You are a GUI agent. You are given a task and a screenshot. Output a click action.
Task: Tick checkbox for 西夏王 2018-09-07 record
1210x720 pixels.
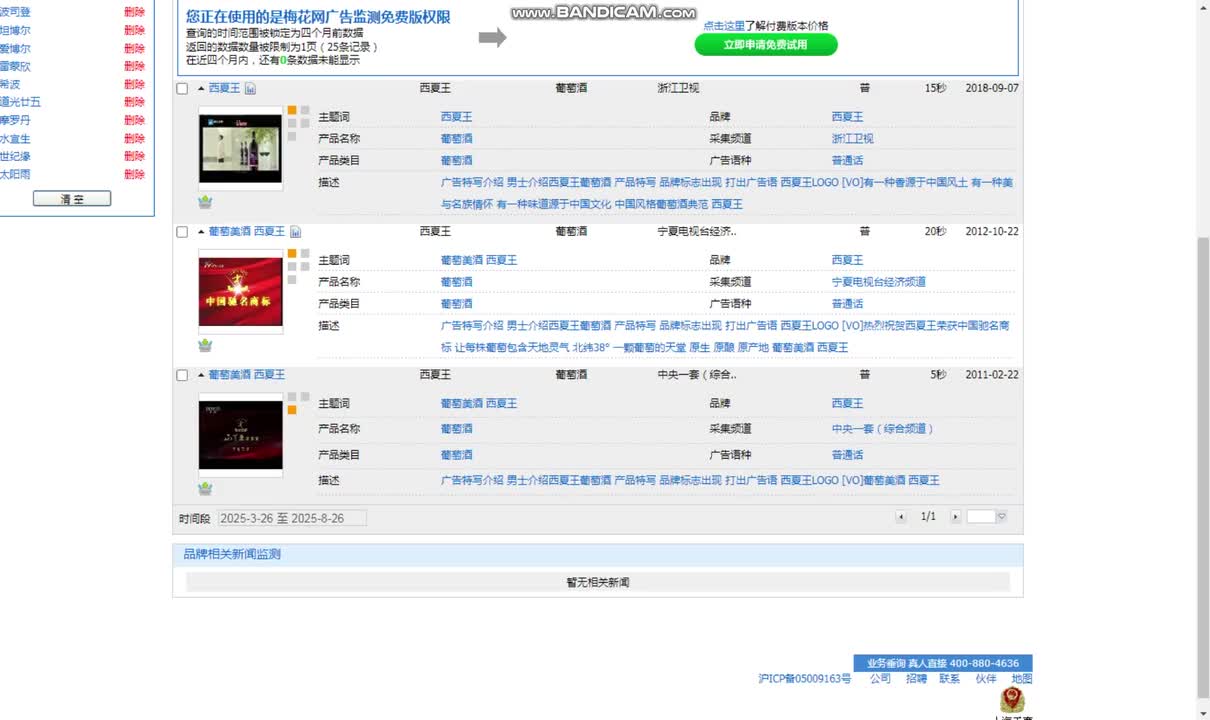[182, 89]
